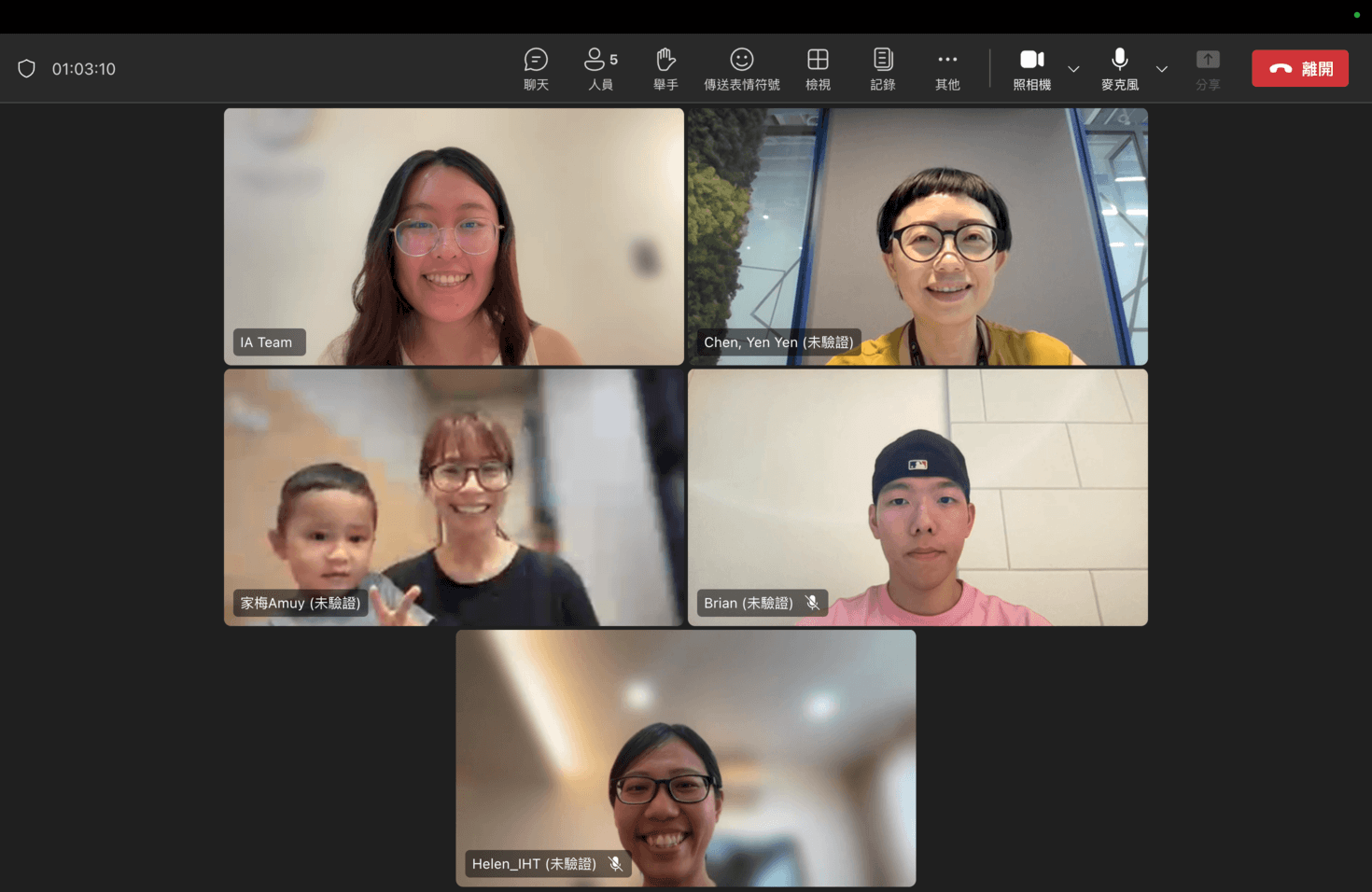Viewport: 1372px width, 892px height.
Task: Select the IA Team video tile
Action: (454, 236)
